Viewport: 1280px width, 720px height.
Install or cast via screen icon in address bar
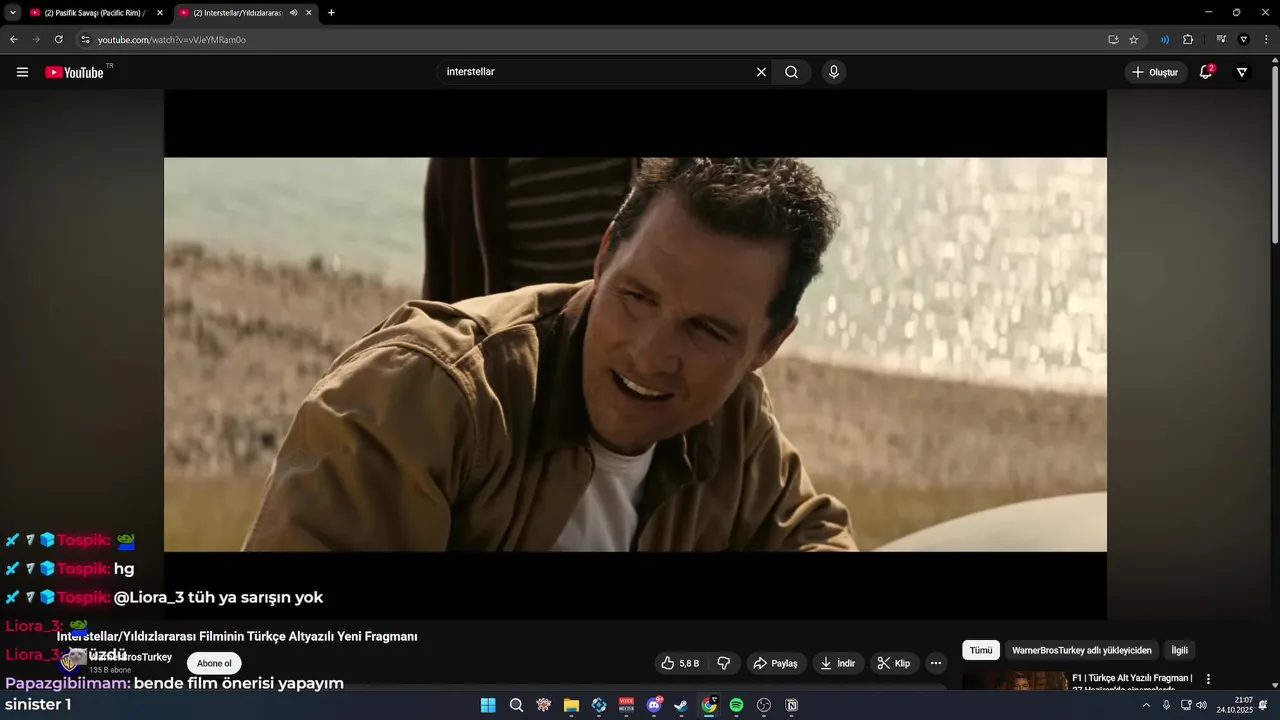click(x=1113, y=39)
